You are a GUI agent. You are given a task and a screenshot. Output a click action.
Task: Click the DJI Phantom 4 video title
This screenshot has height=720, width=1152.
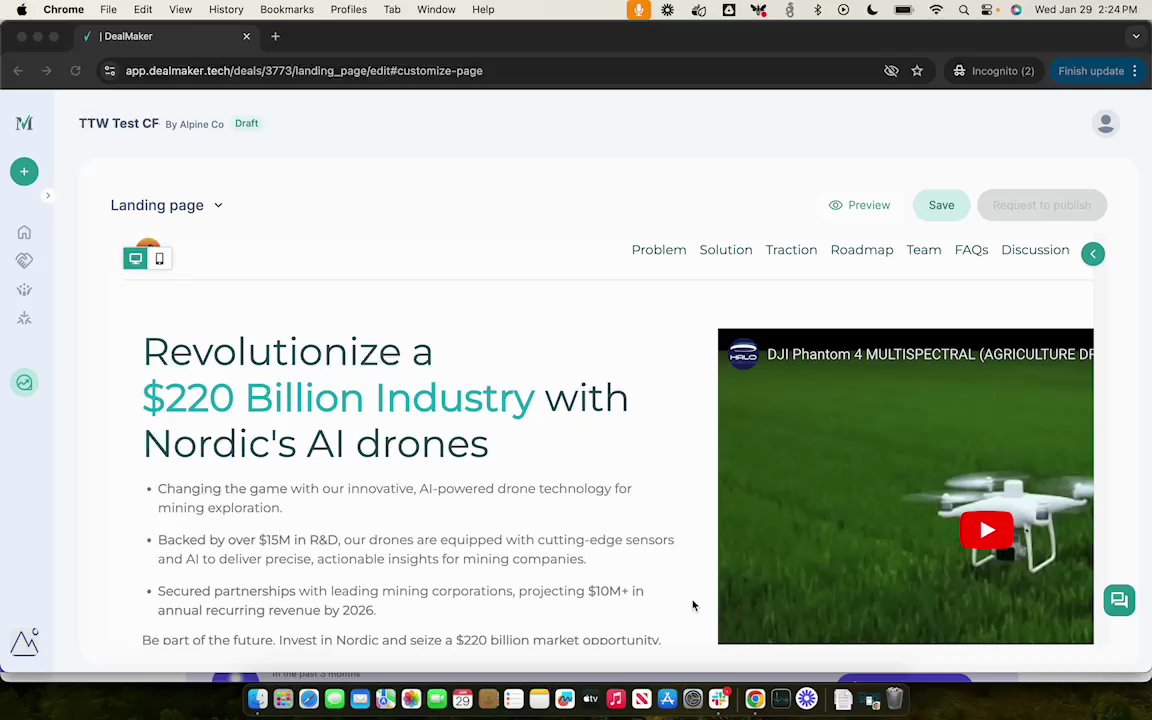[x=929, y=354]
